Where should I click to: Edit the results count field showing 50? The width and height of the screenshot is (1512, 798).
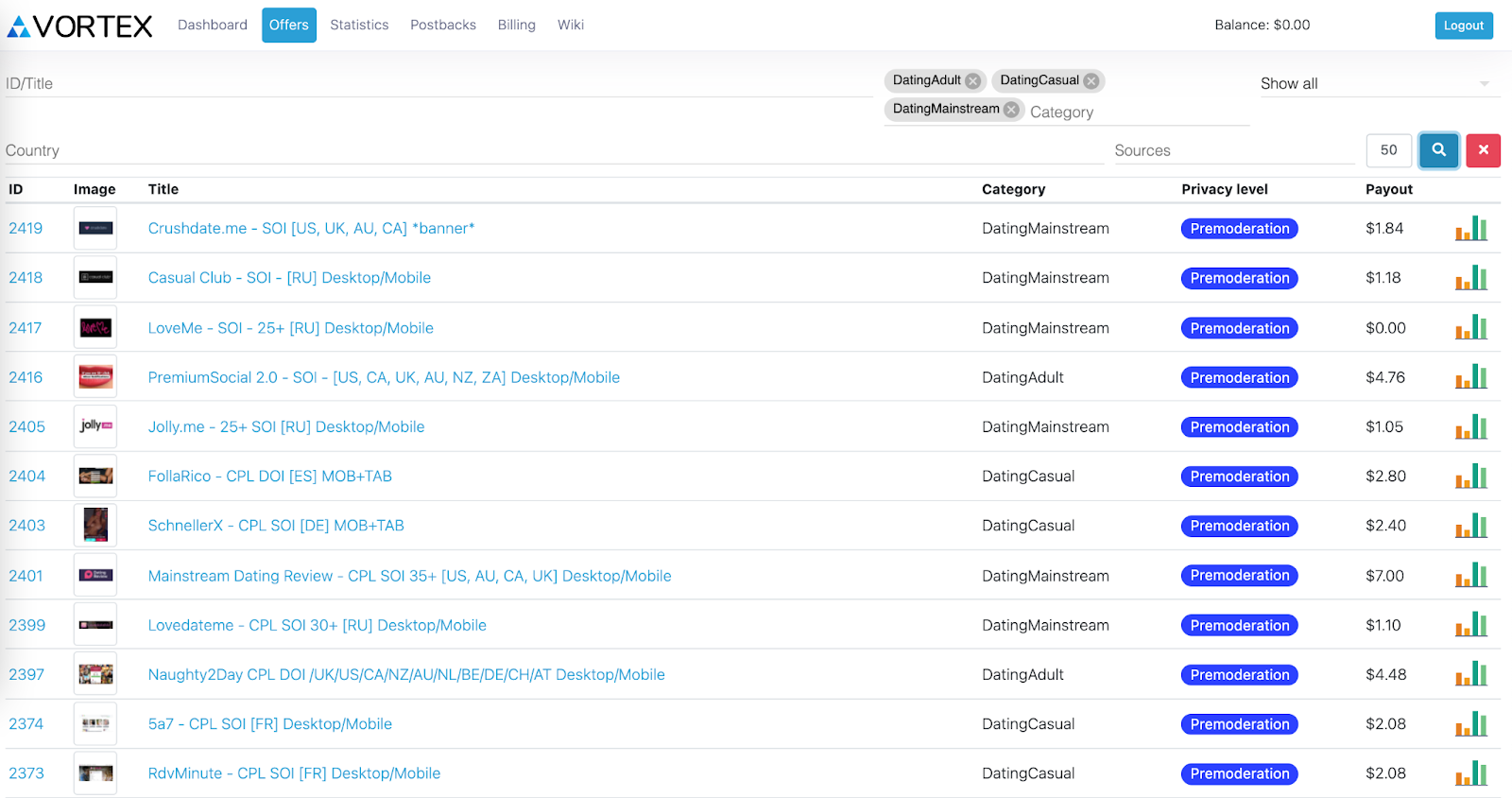1389,150
